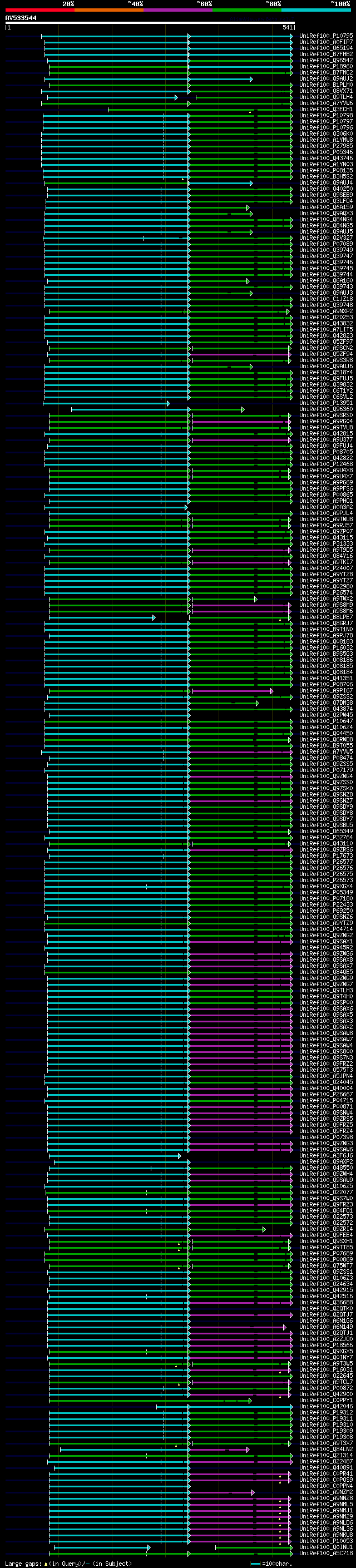Image resolution: width=356 pixels, height=1568 pixels.
Task: Select the UniRef100_Q42046 label
Action: 326,1406
